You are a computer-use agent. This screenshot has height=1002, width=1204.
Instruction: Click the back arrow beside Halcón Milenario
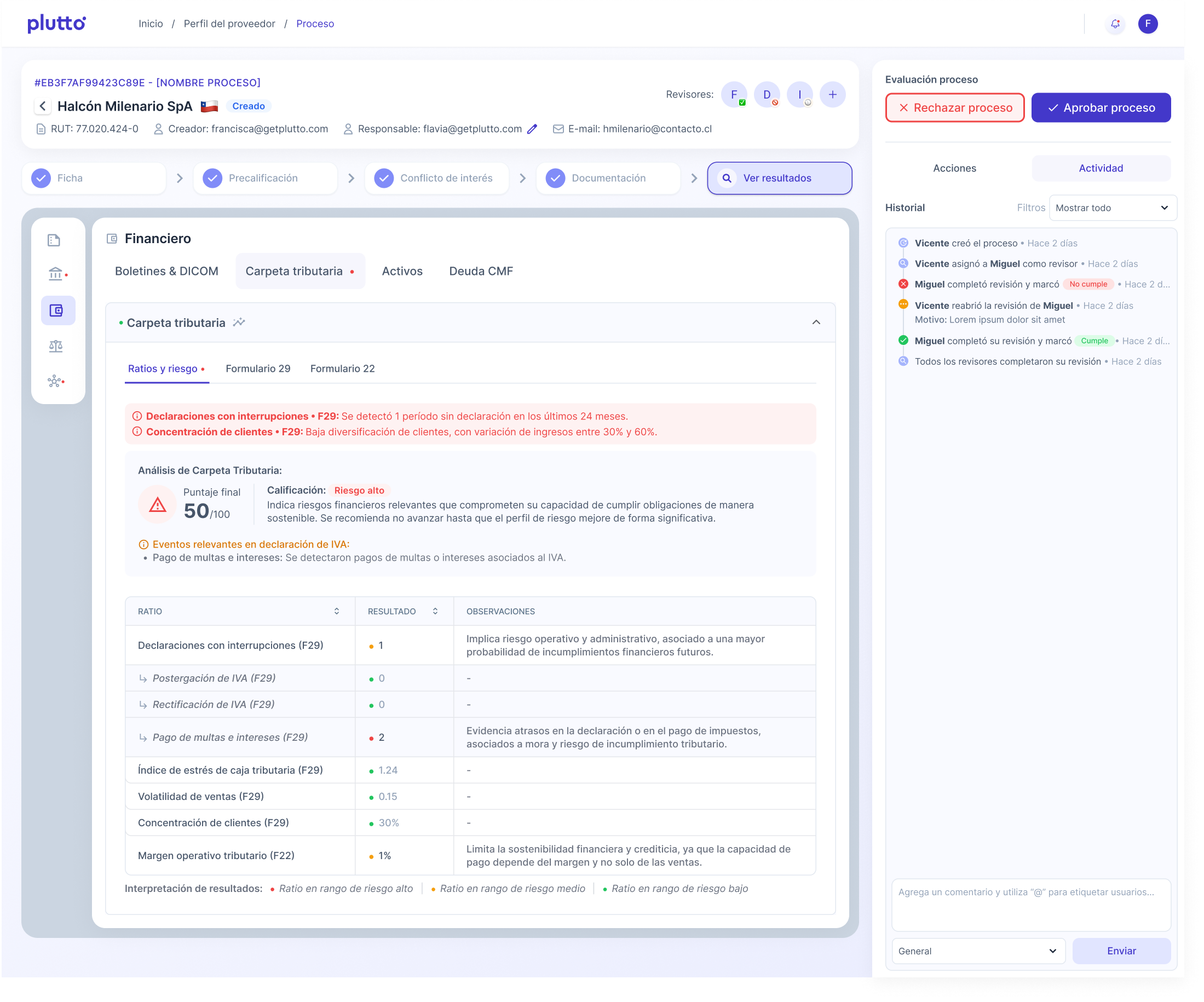coord(43,106)
